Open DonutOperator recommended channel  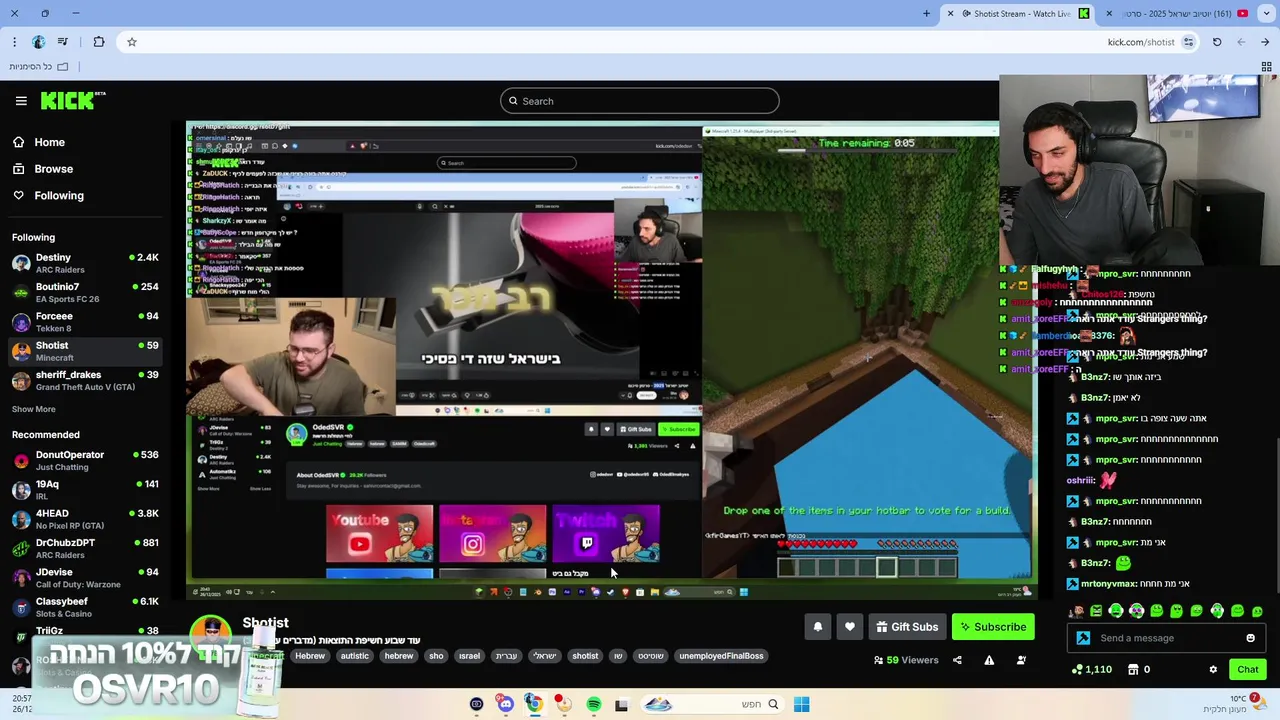click(x=85, y=460)
